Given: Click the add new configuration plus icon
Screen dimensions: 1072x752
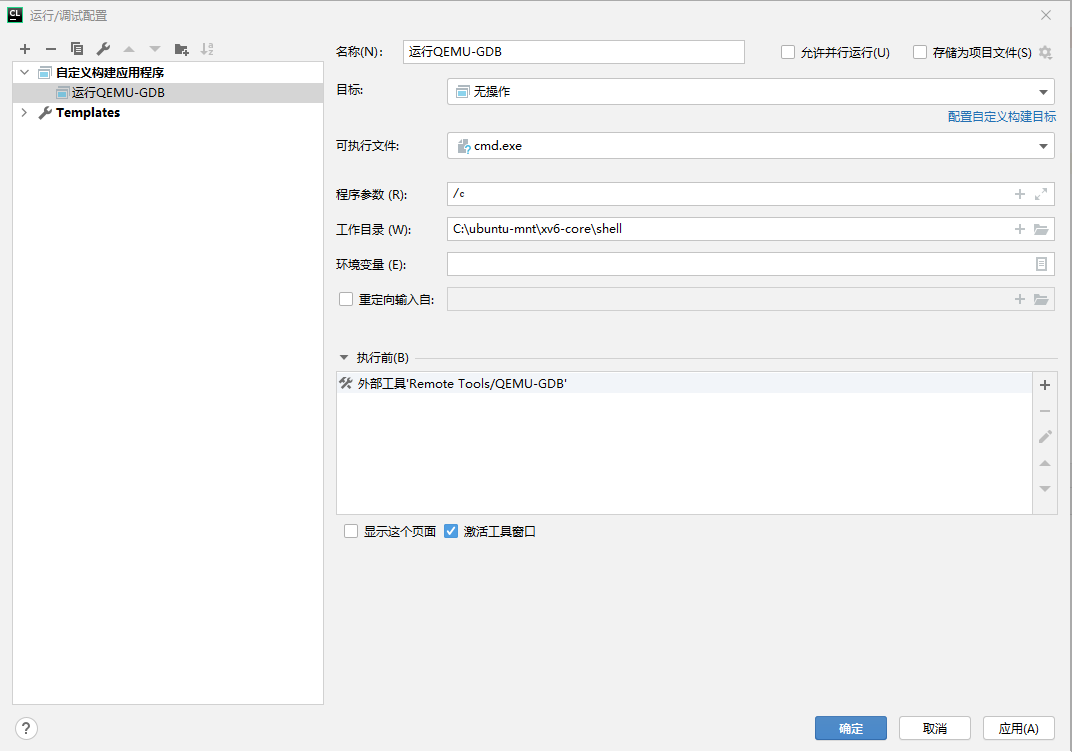Looking at the screenshot, I should [x=25, y=49].
